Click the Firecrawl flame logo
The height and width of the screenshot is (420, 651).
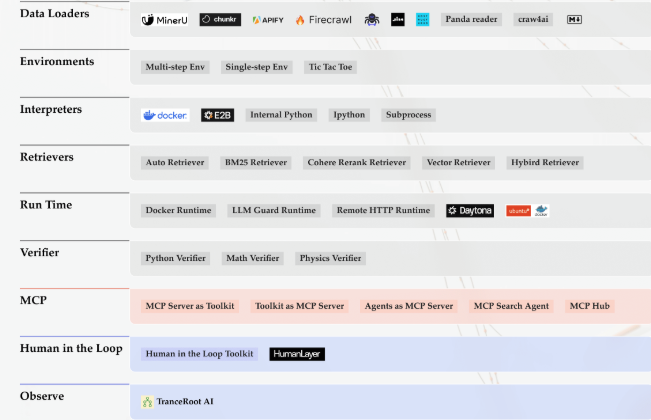[x=300, y=20]
